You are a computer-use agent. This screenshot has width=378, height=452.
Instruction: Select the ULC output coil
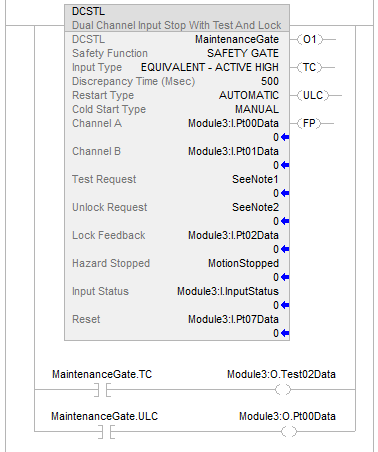[x=313, y=95]
